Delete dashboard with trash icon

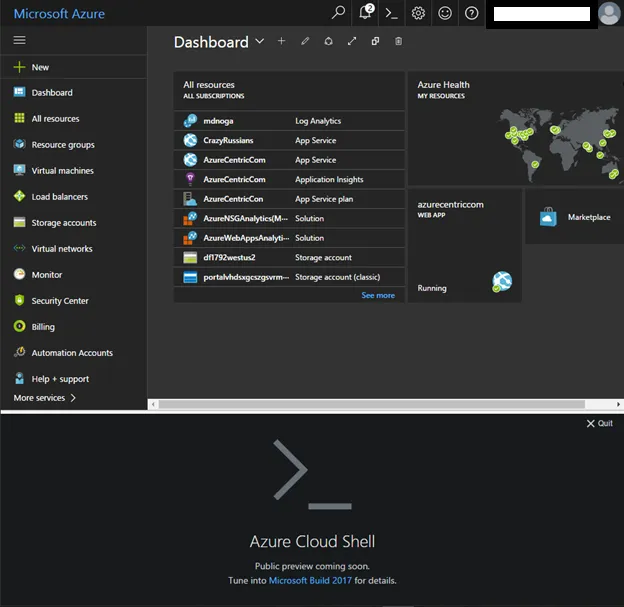coord(398,41)
